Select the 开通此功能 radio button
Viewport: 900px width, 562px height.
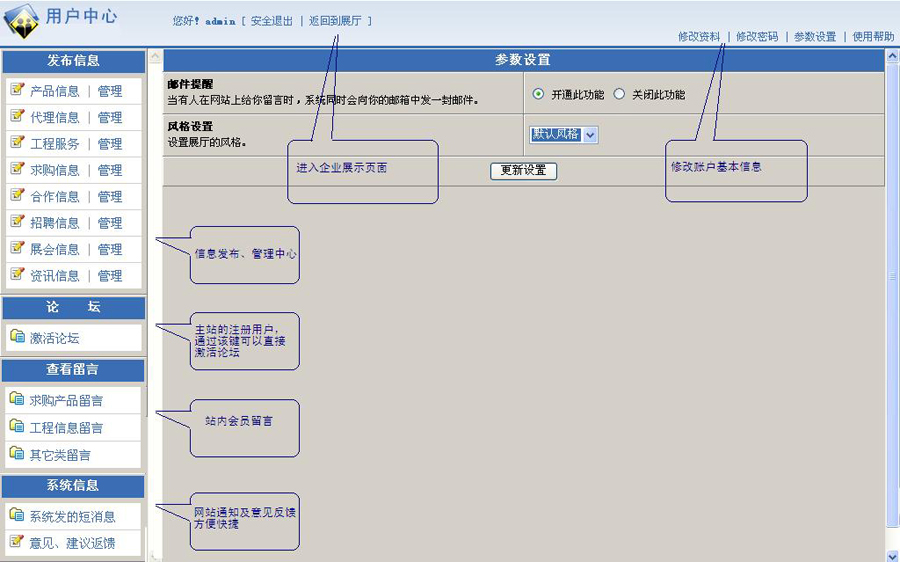(539, 94)
